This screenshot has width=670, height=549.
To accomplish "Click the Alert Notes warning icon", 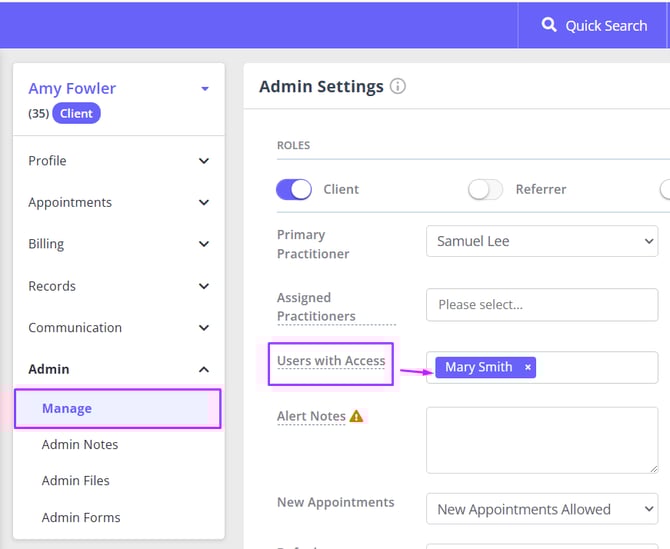I will (x=357, y=416).
